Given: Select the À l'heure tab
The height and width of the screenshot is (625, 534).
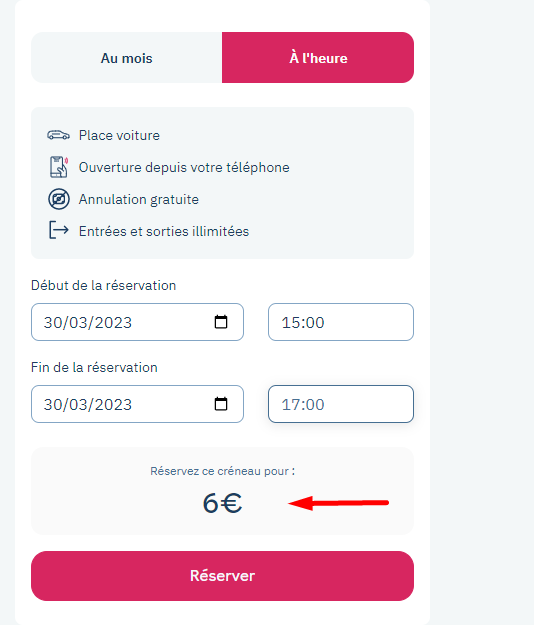Looking at the screenshot, I should [x=318, y=58].
